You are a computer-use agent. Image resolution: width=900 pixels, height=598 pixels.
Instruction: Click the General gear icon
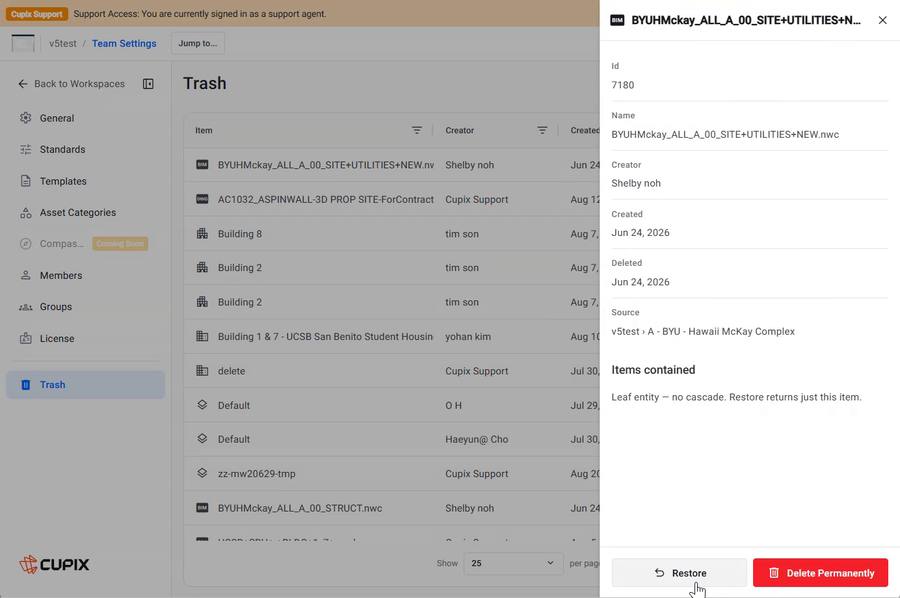(25, 118)
